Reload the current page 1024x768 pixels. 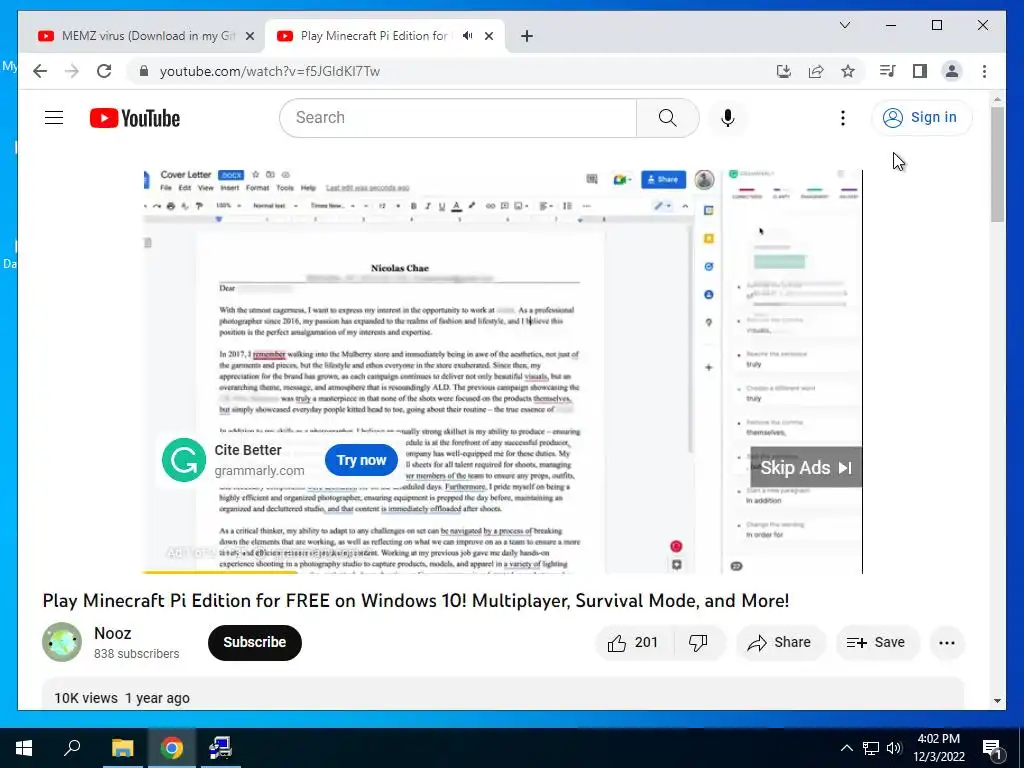104,71
